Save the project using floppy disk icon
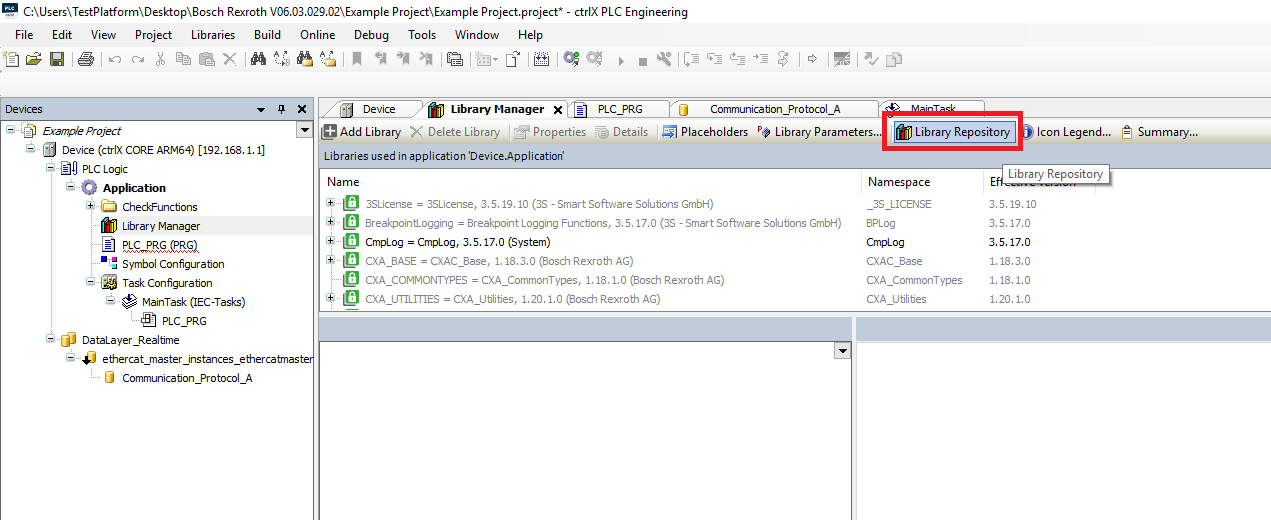1271x520 pixels. click(x=57, y=59)
